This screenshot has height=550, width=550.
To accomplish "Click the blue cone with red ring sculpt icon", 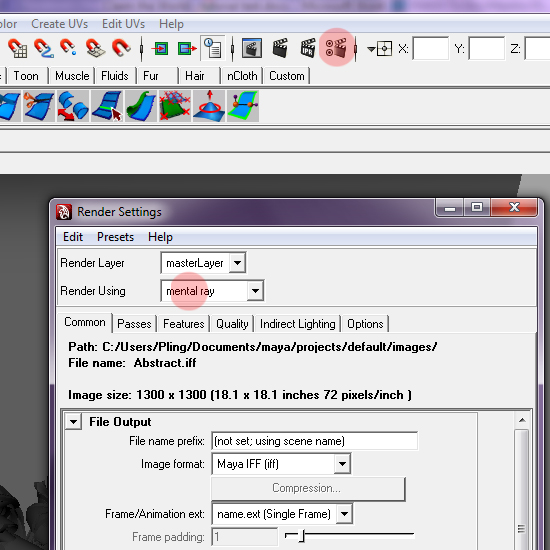I will coord(209,106).
